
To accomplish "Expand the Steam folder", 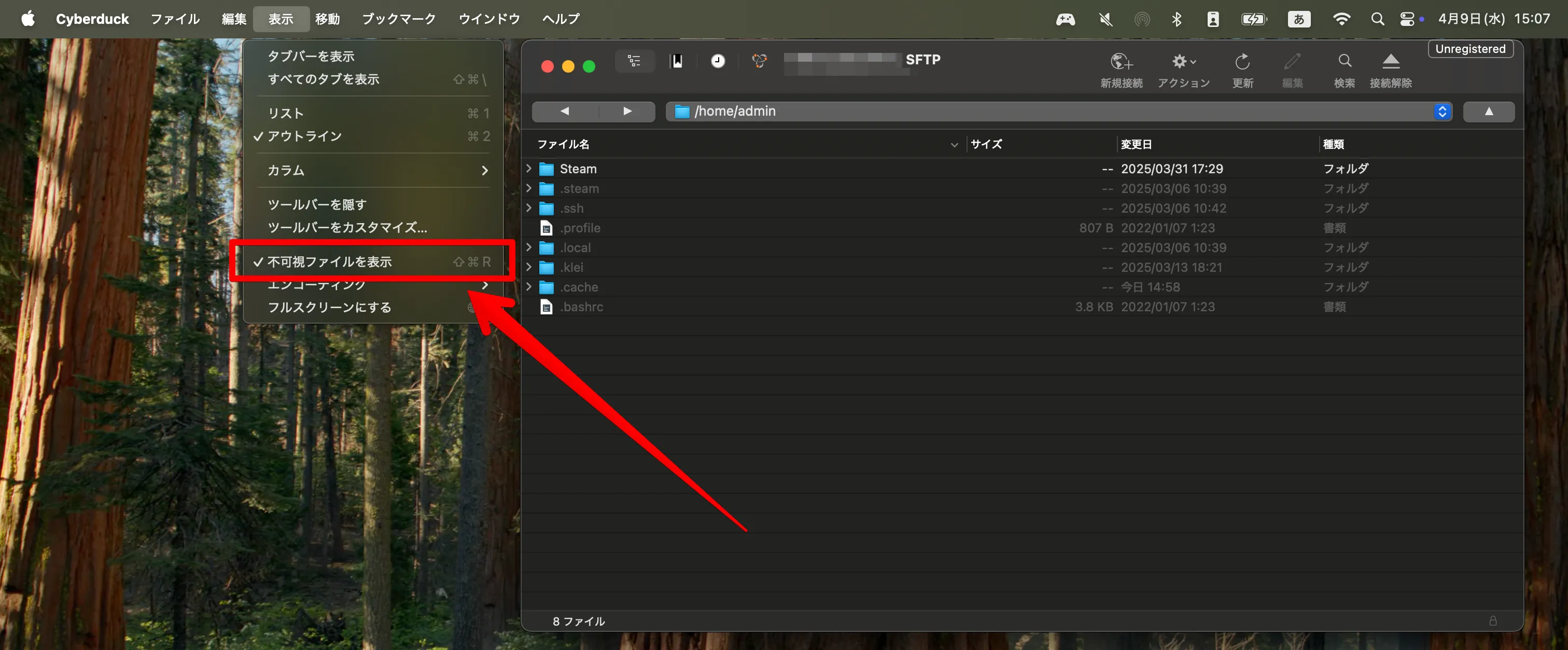I will pos(529,168).
